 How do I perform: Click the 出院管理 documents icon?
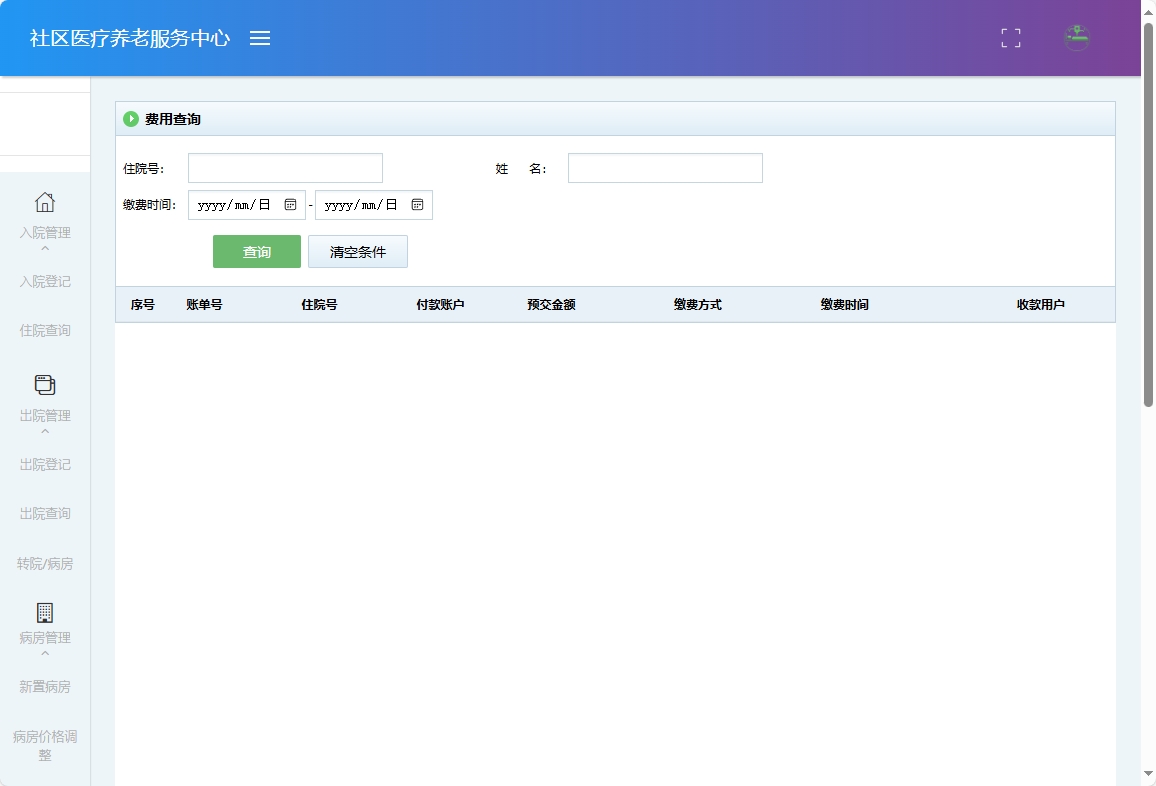pyautogui.click(x=44, y=384)
